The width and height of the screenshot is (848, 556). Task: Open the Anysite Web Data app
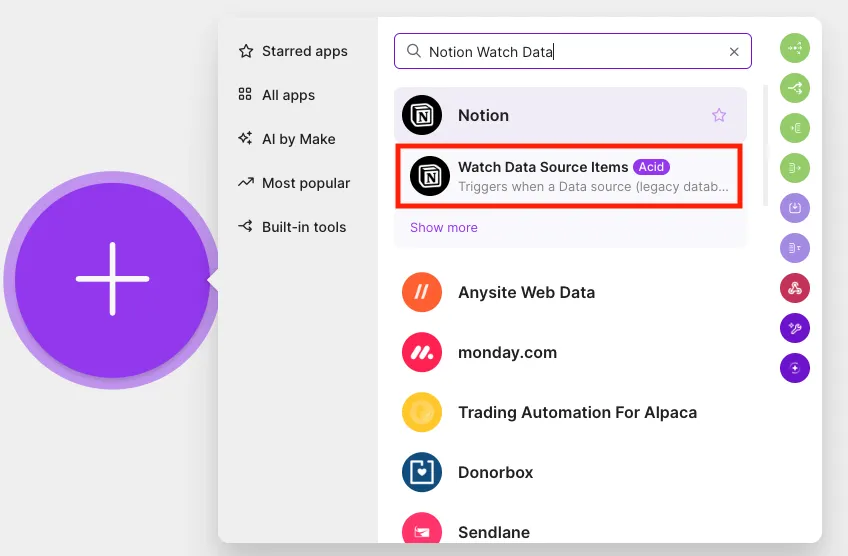point(571,293)
